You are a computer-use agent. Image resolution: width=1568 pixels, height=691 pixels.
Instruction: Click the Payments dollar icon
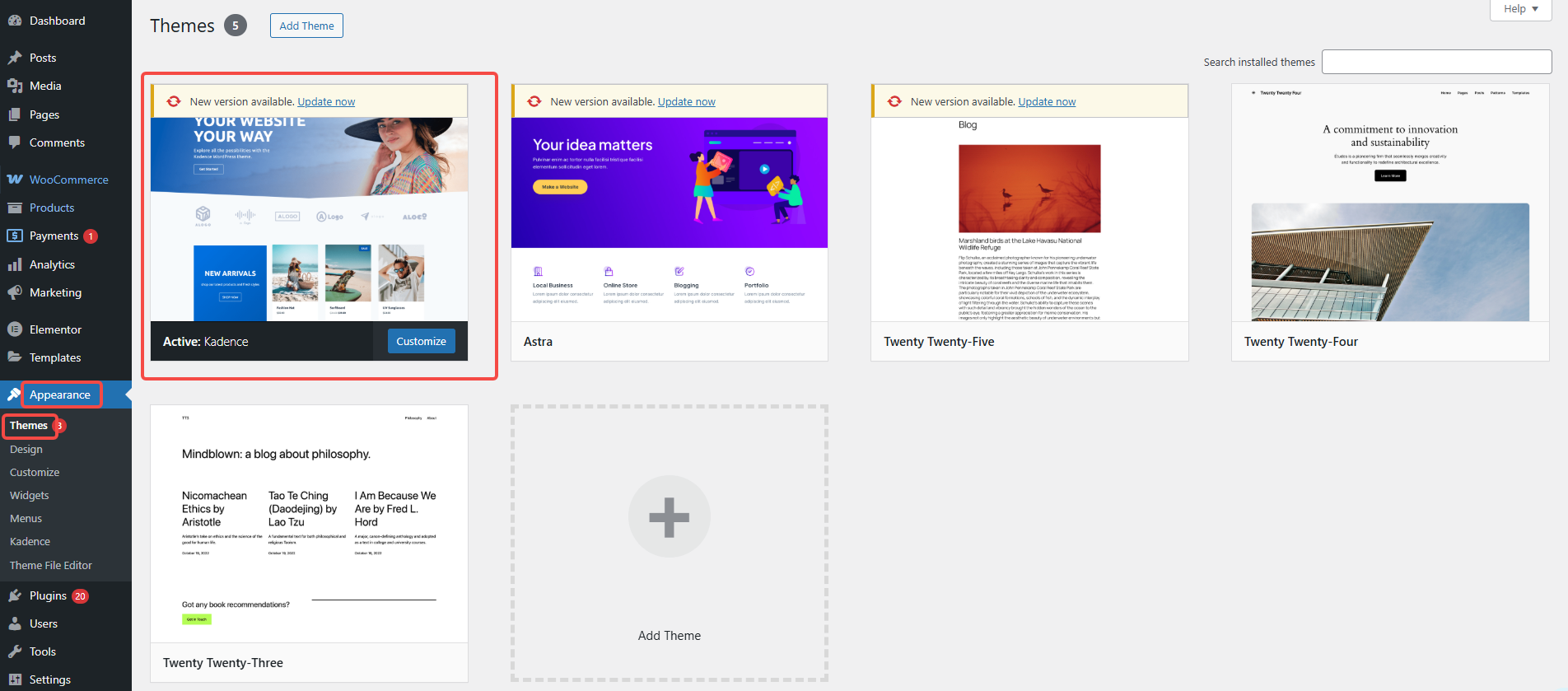click(15, 236)
